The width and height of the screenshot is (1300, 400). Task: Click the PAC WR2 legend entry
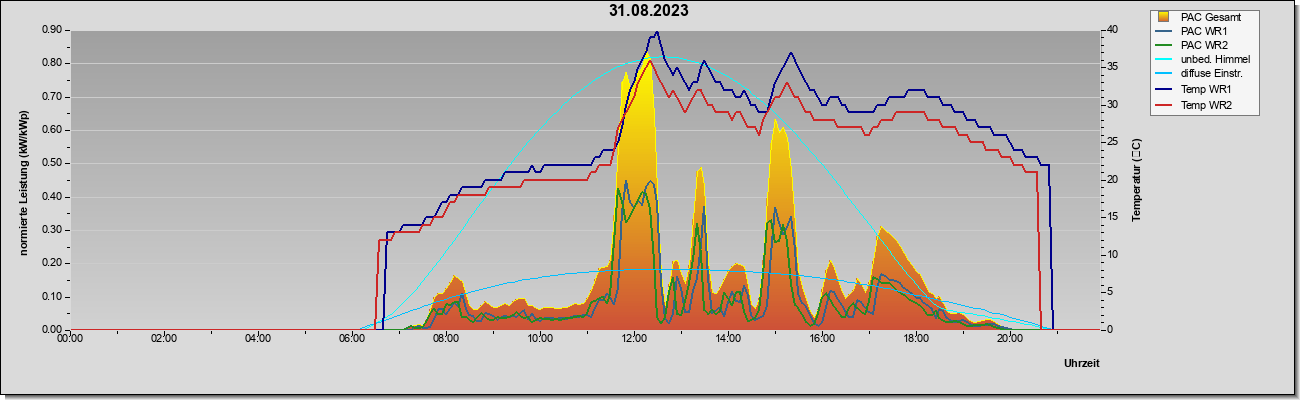point(1204,45)
